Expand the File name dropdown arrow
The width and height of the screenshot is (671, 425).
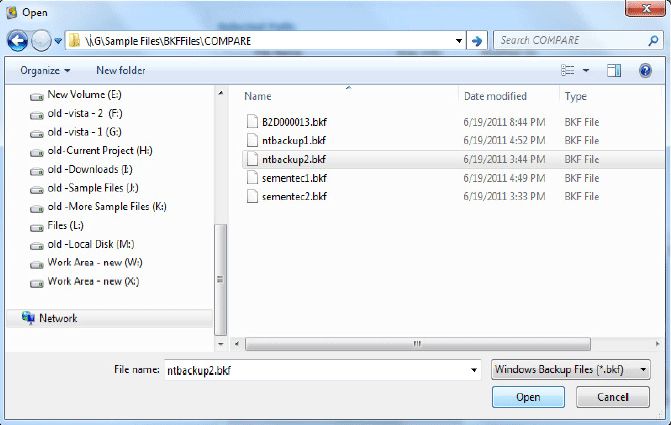pos(474,370)
